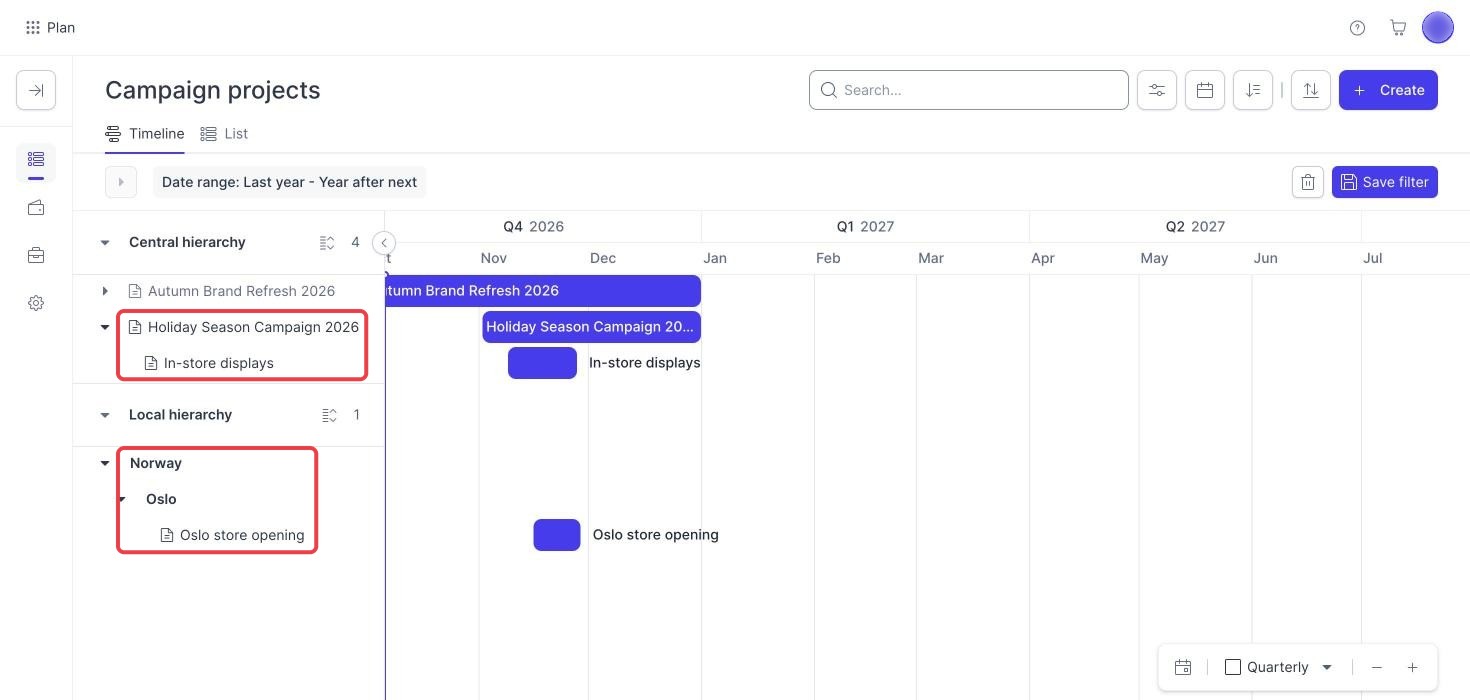
Task: Open the help question mark icon
Action: [x=1357, y=28]
